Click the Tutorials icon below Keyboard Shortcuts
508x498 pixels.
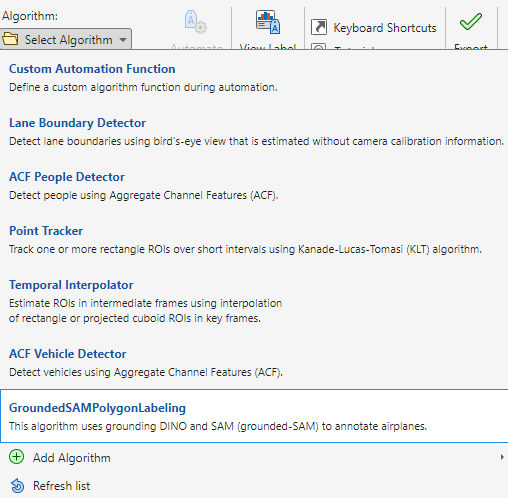pos(319,47)
